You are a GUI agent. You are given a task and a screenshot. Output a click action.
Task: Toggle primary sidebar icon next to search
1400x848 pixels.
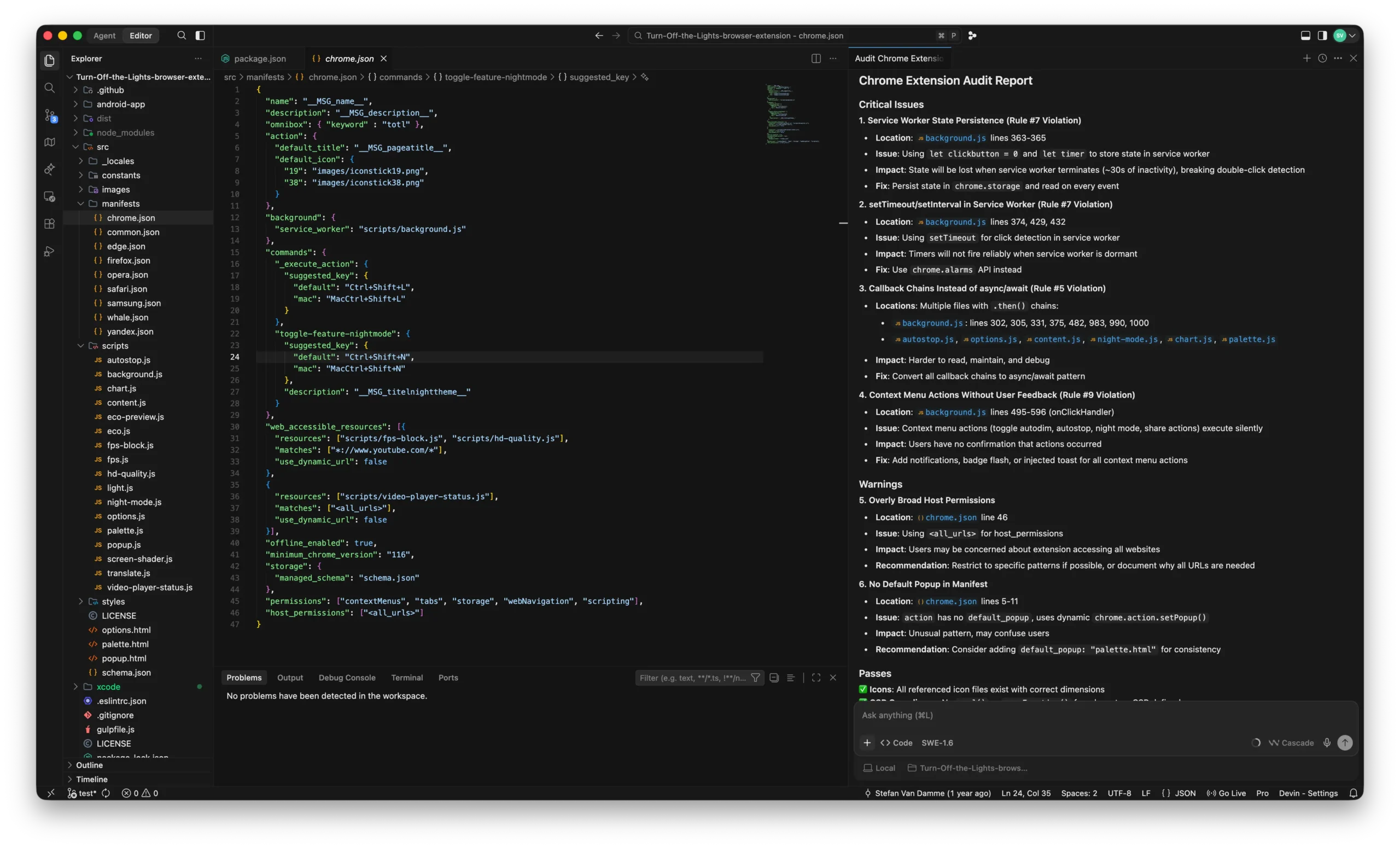pos(200,35)
